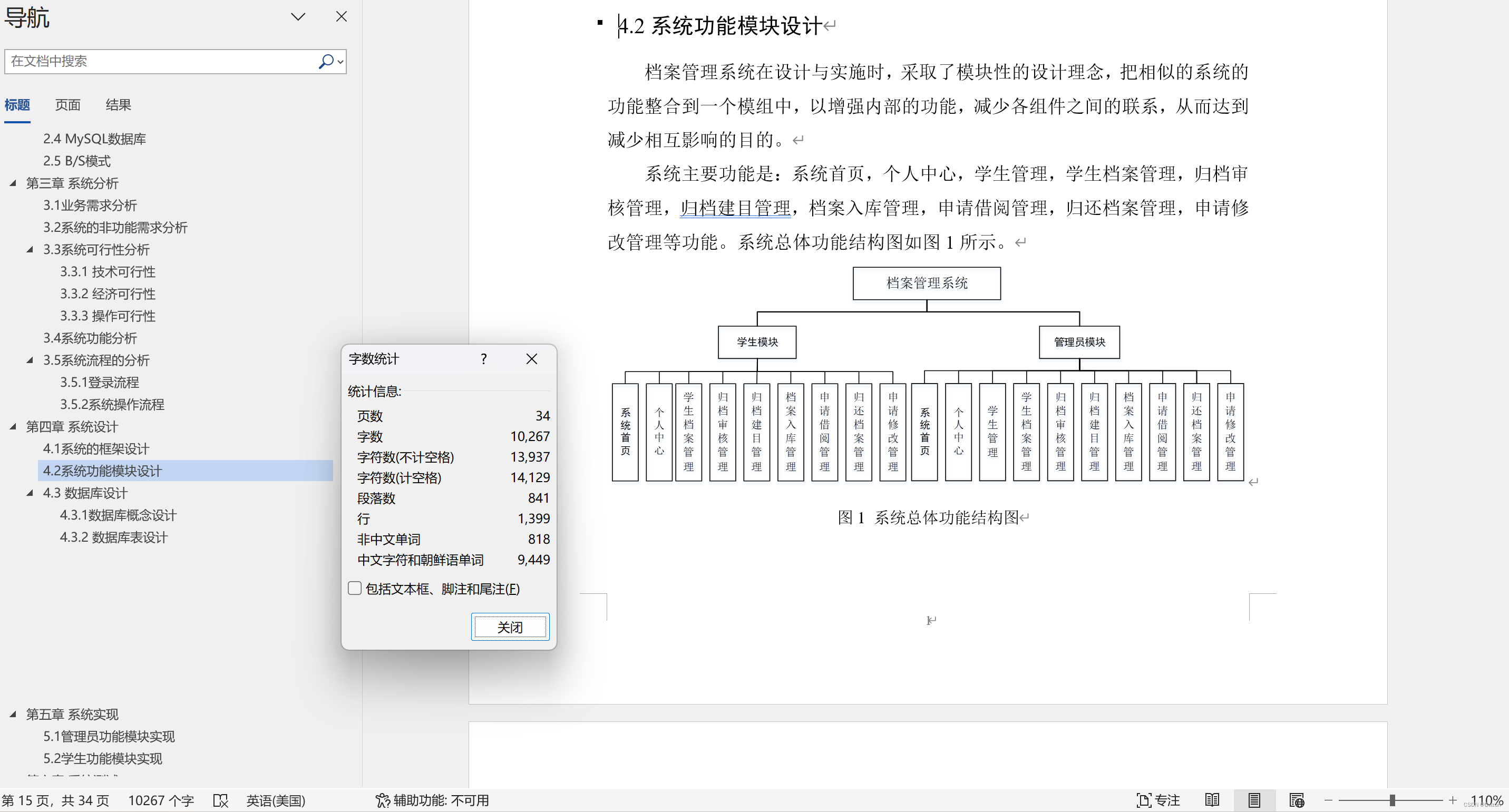Click zoom in plus icon
The height and width of the screenshot is (812, 1509).
[1453, 800]
